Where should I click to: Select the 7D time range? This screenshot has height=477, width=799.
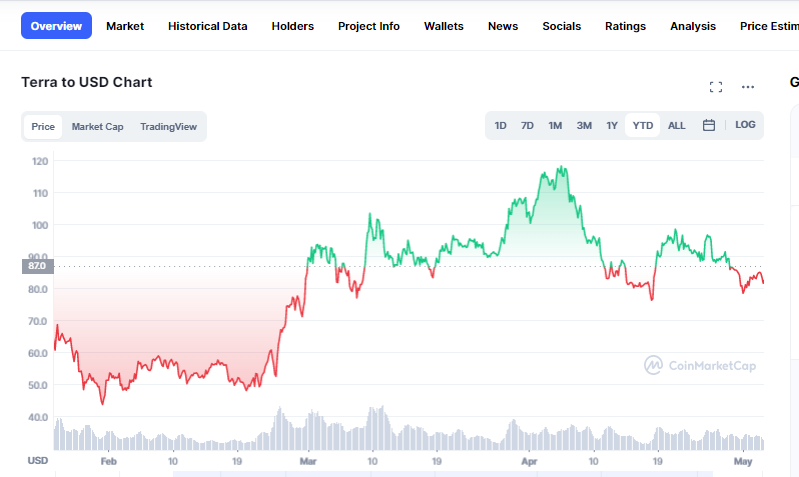pos(527,125)
